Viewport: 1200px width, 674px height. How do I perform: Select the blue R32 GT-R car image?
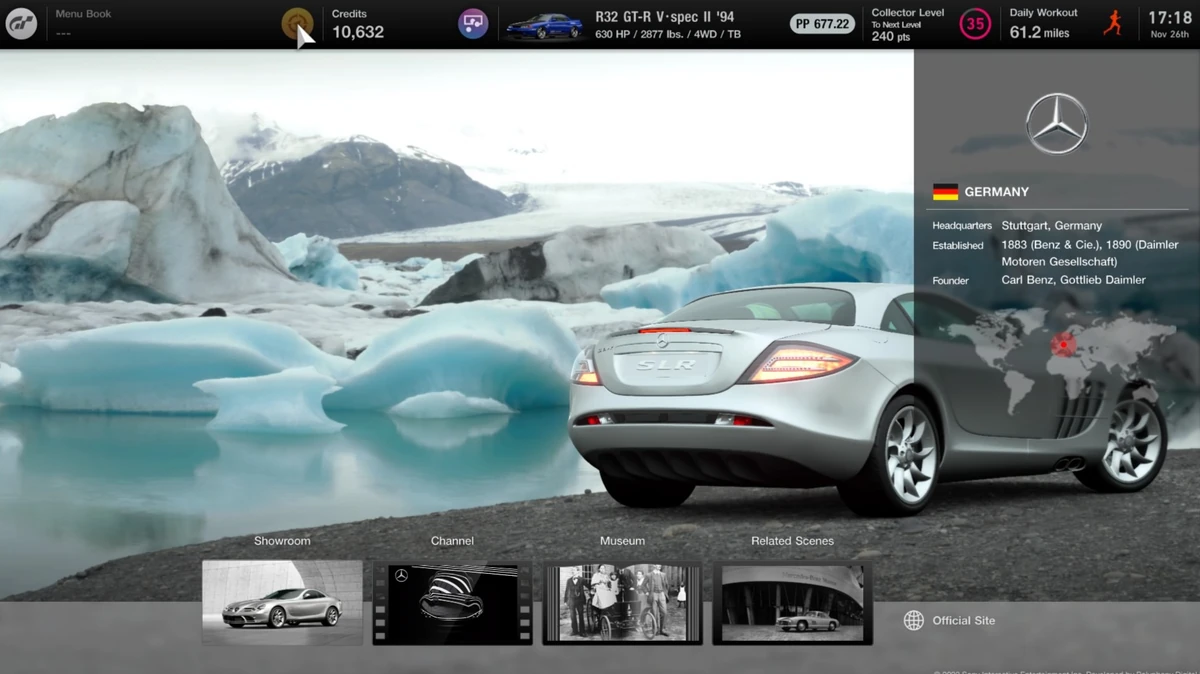point(544,26)
